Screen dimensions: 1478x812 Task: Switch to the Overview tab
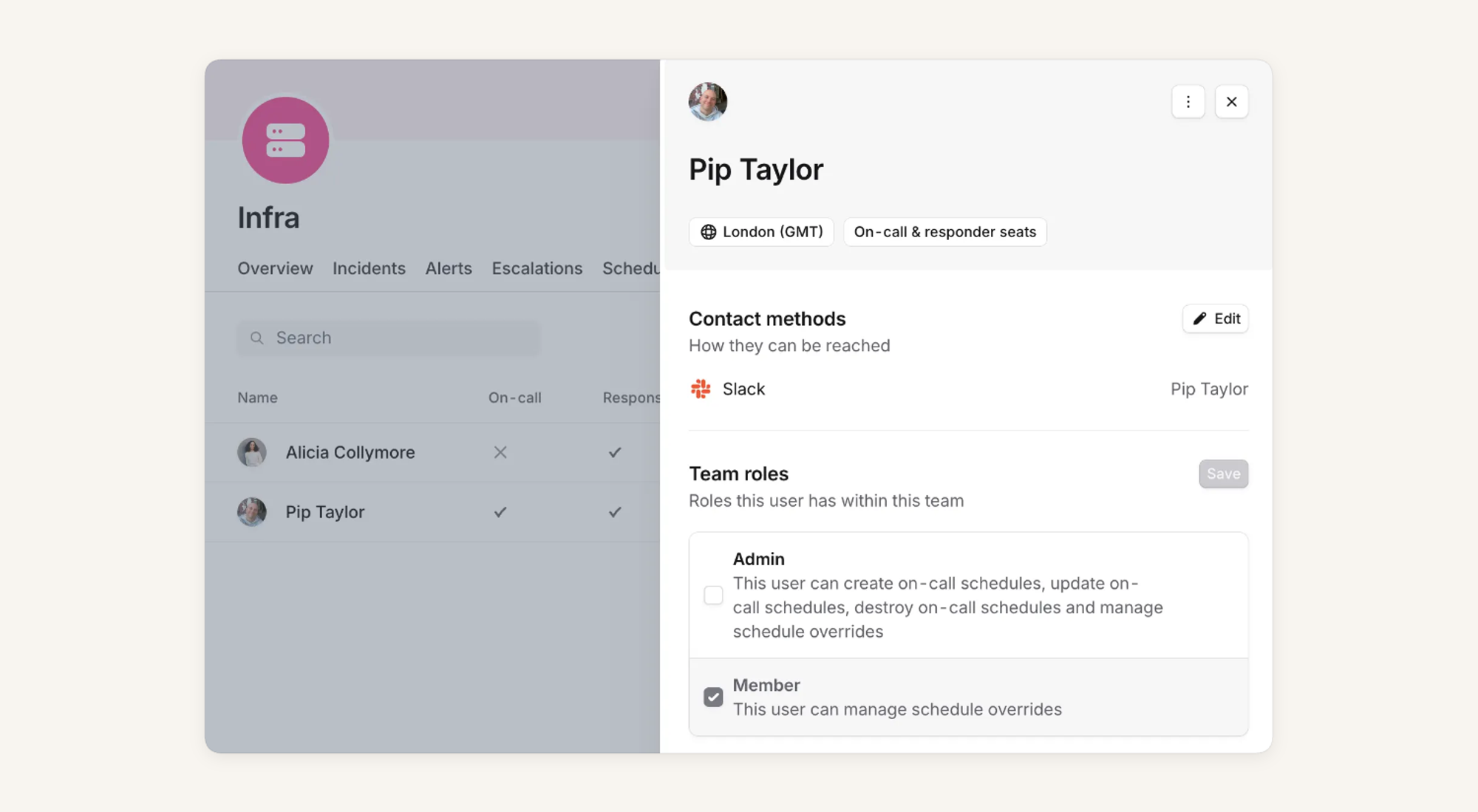275,268
